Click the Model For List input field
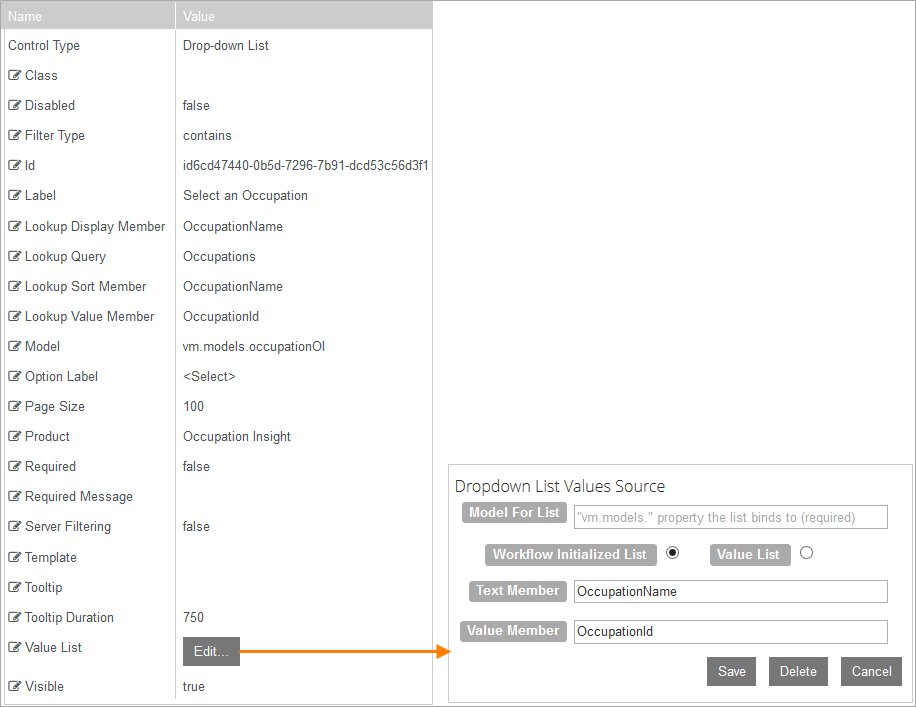Screen dimensions: 916x707 click(731, 517)
